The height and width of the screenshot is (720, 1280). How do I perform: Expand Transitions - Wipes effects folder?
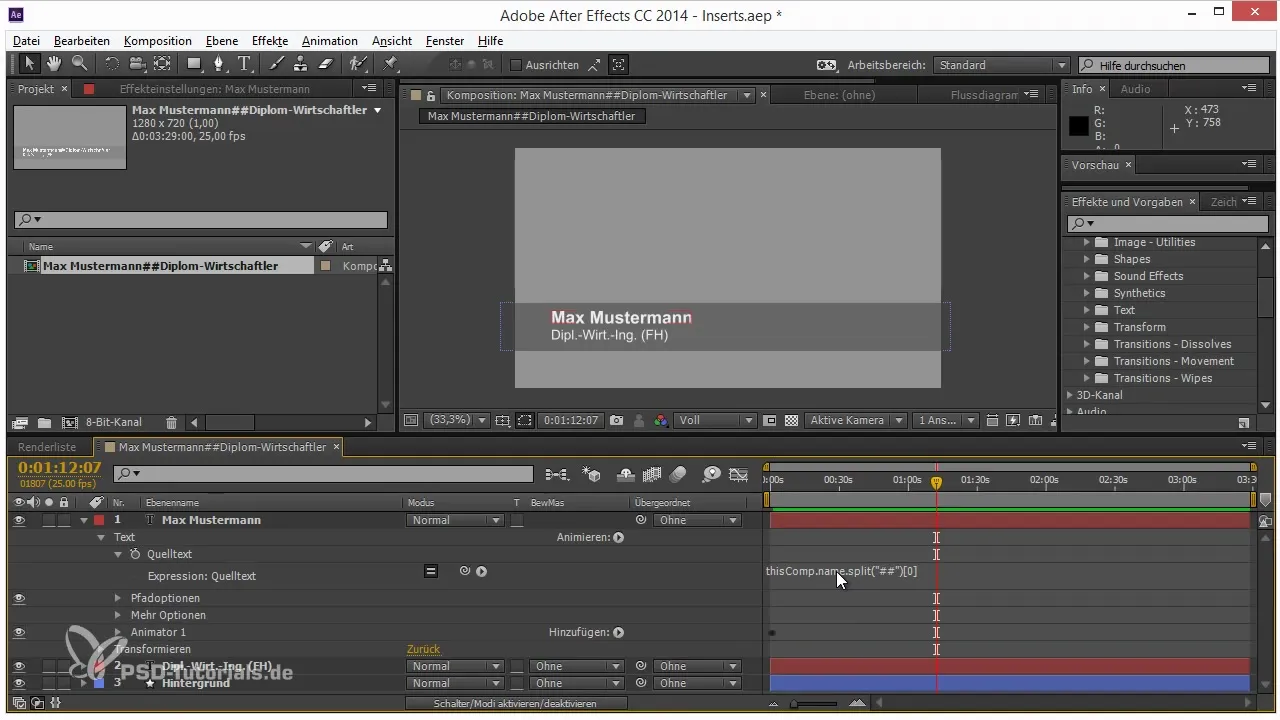tap(1086, 378)
